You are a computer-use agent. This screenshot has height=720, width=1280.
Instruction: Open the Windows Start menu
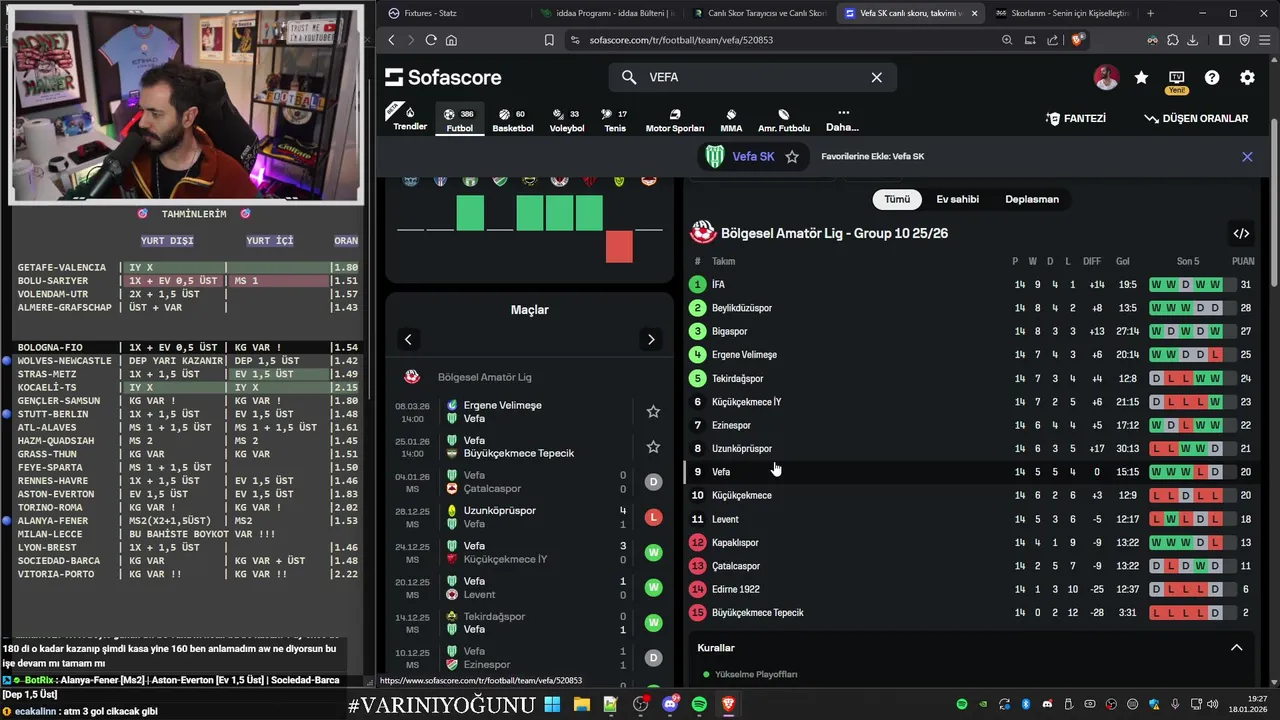[552, 705]
